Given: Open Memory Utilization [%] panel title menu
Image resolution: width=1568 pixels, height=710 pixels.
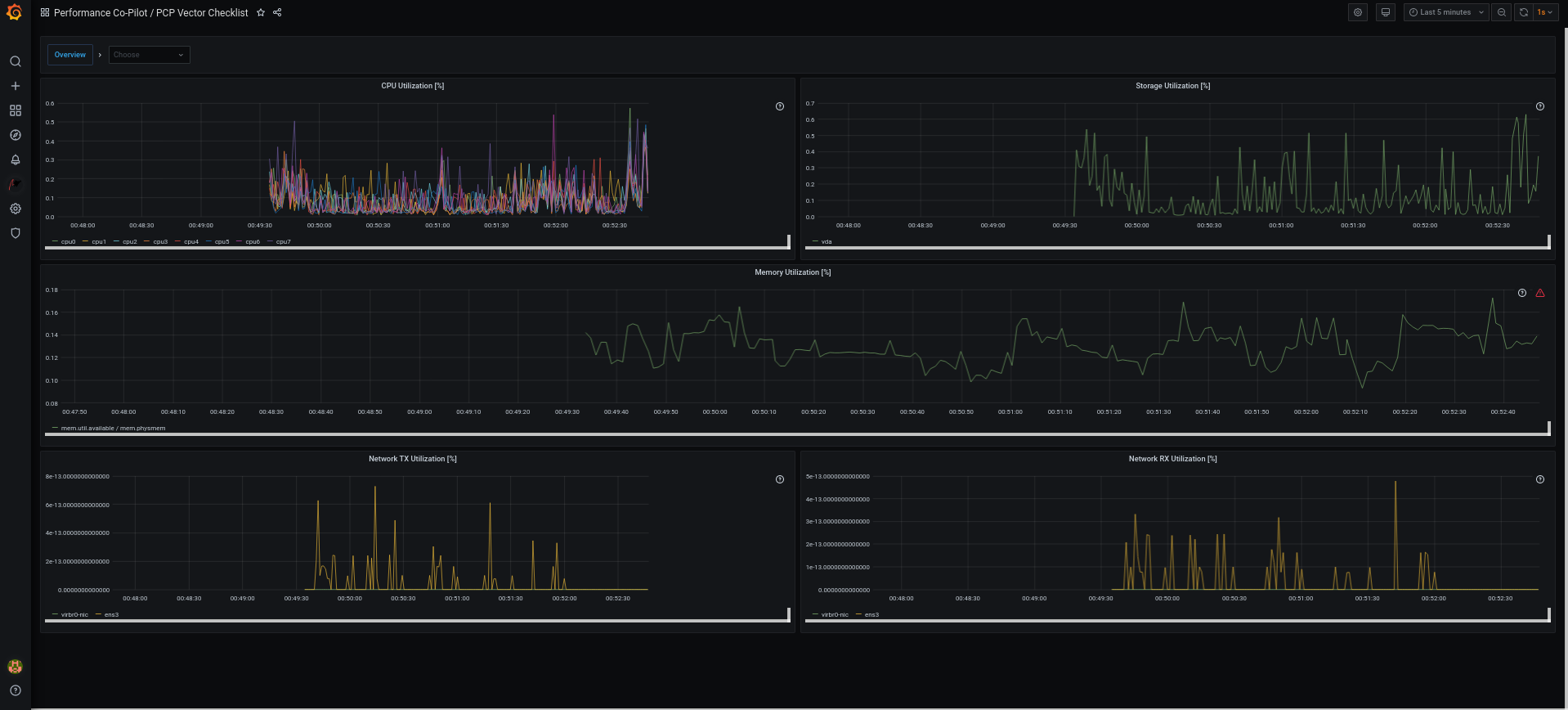Looking at the screenshot, I should 792,272.
